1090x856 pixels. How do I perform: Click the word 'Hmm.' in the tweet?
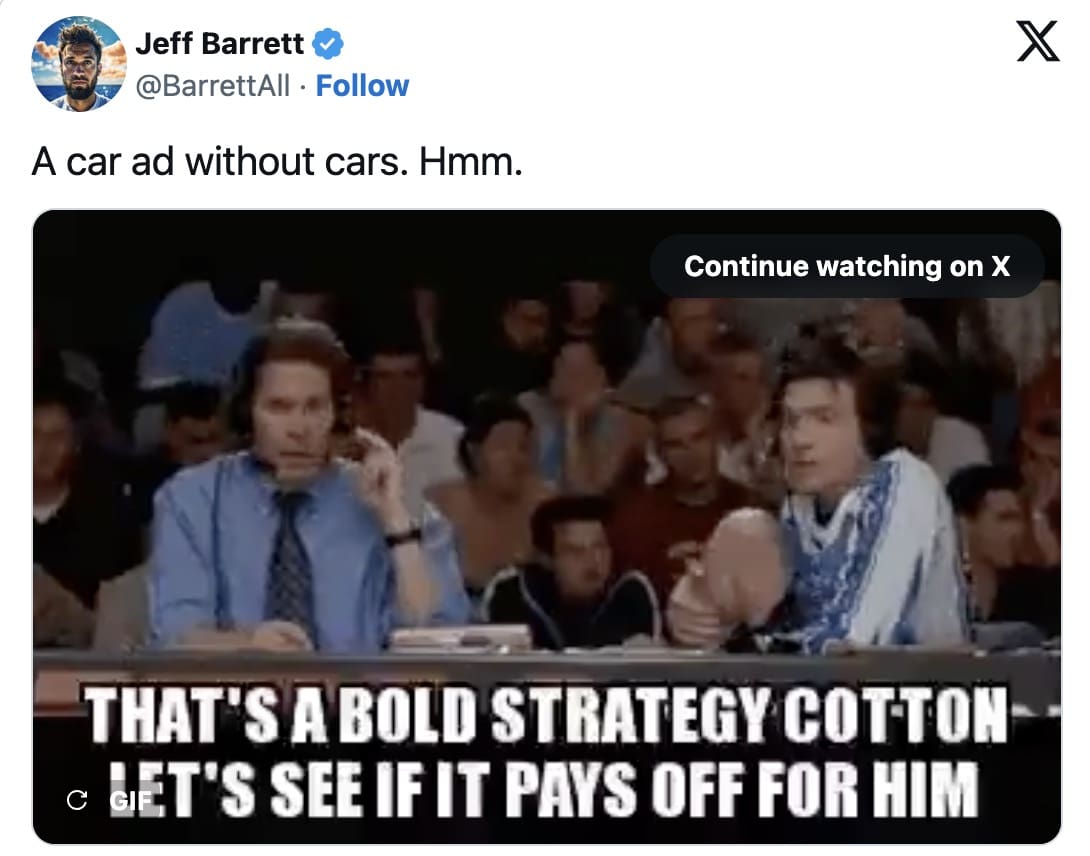point(470,162)
